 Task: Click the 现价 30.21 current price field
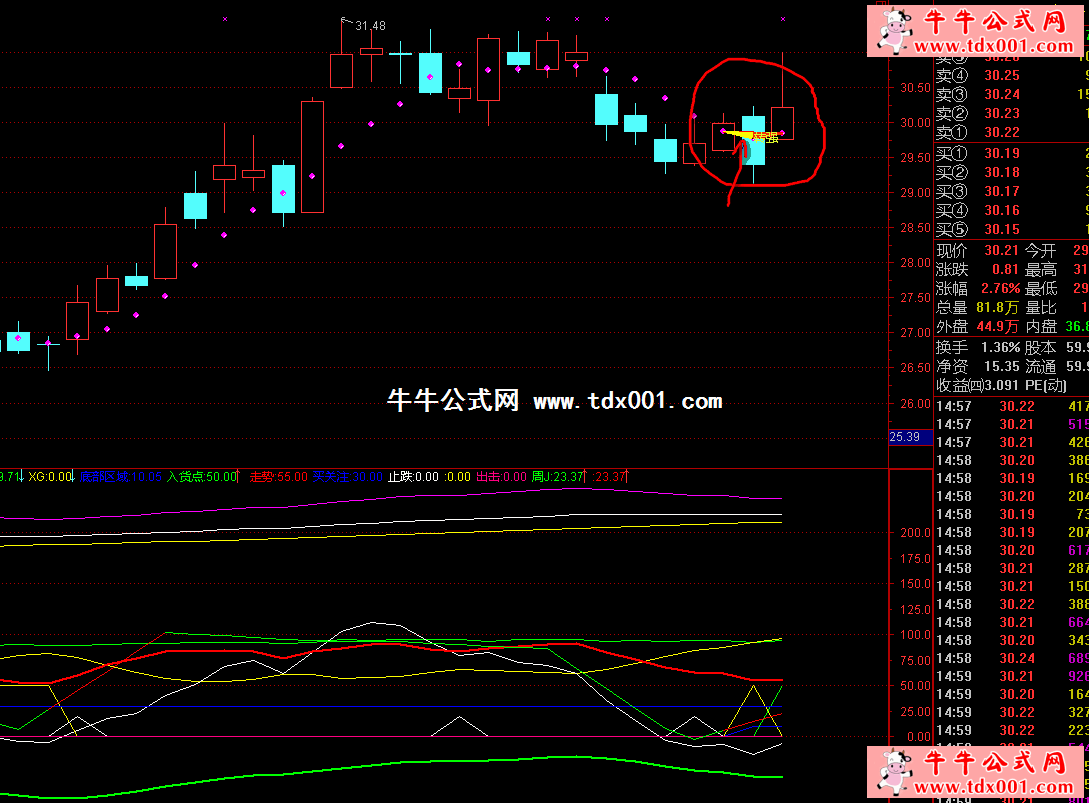(978, 250)
